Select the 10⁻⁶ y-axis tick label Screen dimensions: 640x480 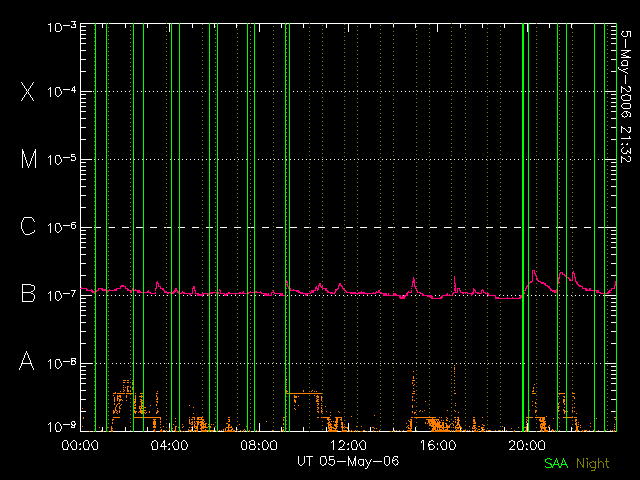62,227
